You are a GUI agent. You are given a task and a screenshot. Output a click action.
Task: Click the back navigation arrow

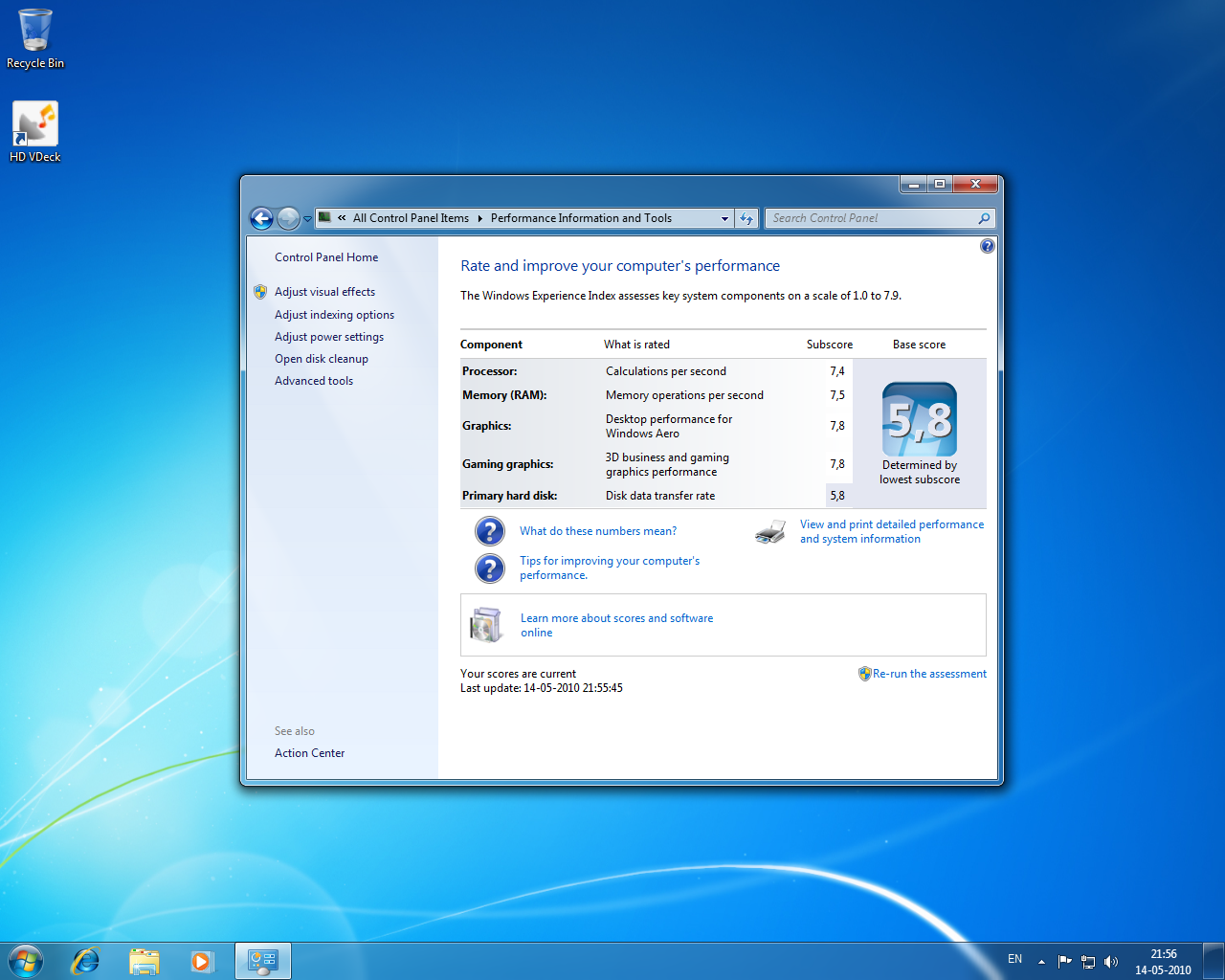(260, 218)
